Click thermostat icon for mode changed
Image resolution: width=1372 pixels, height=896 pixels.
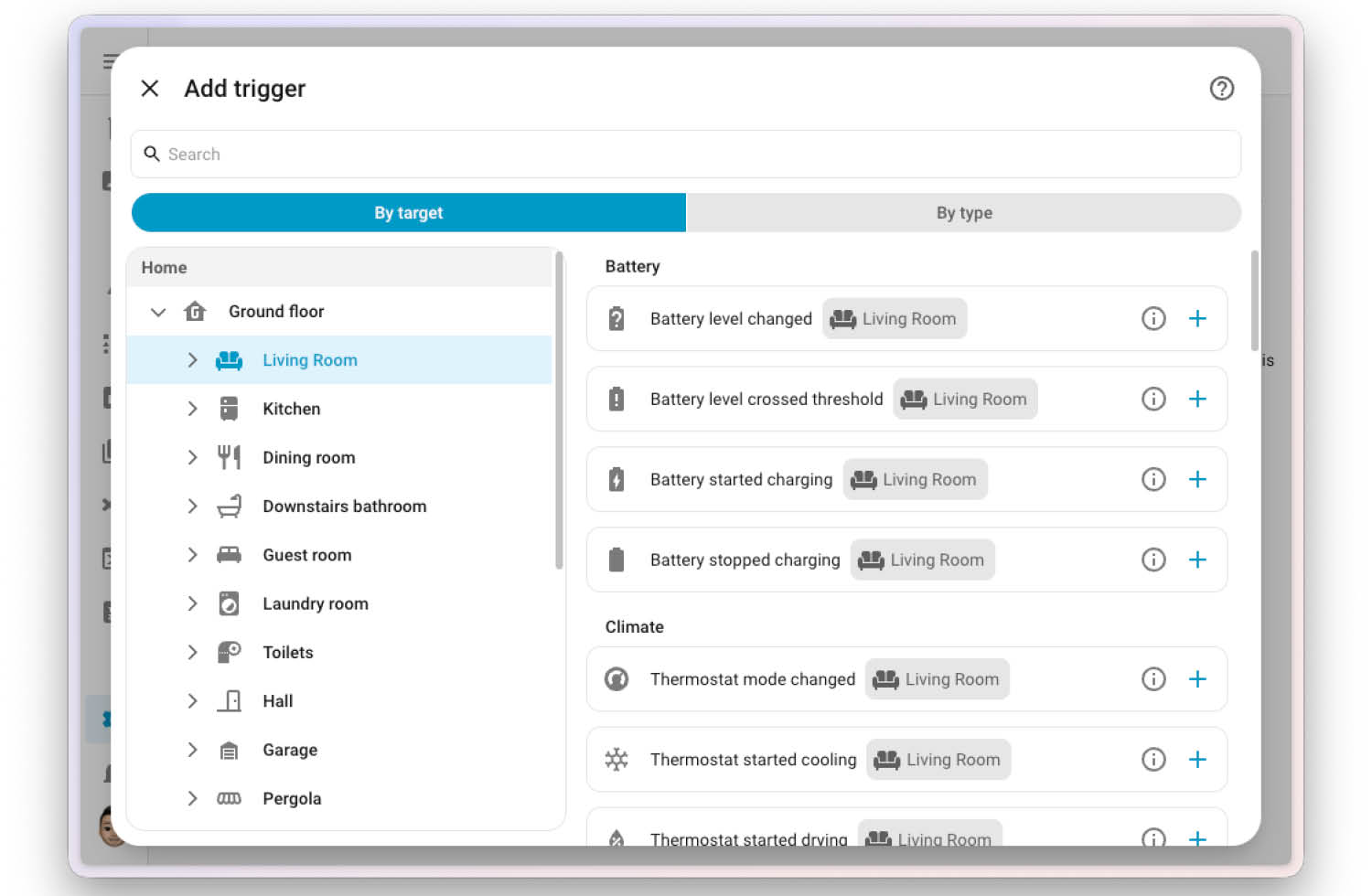point(616,679)
